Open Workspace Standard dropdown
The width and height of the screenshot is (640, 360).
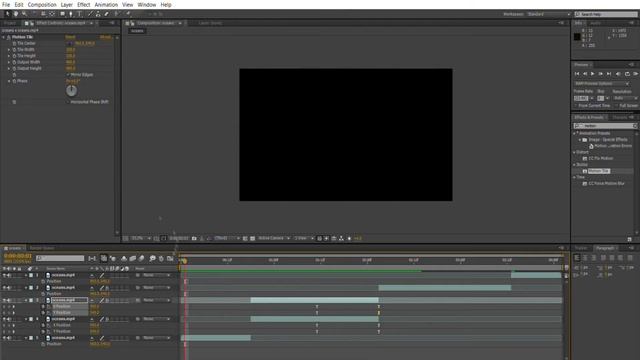[549, 14]
